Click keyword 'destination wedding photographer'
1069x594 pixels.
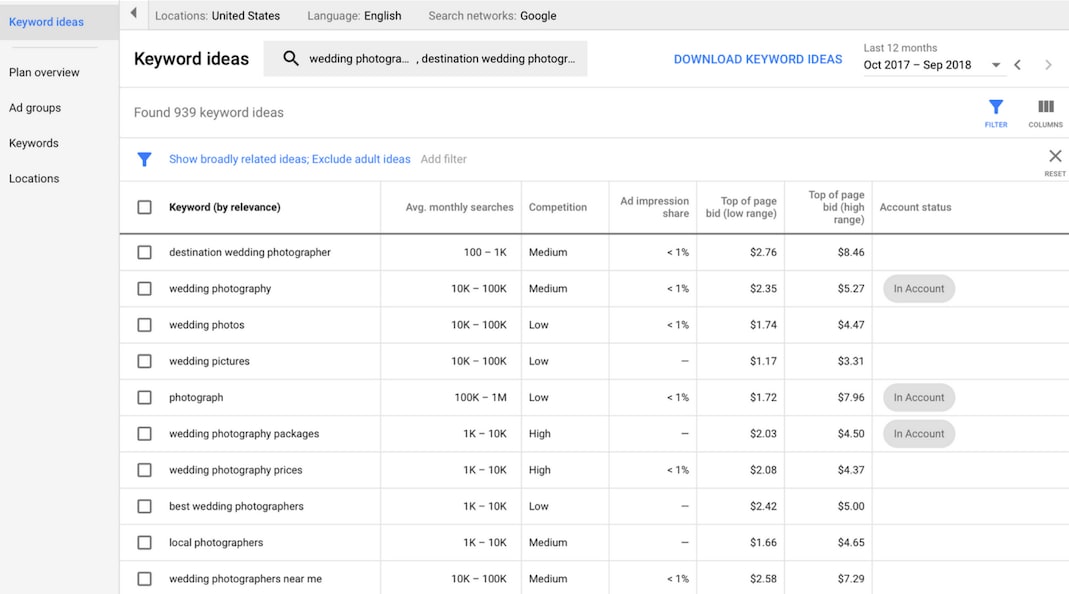point(250,252)
